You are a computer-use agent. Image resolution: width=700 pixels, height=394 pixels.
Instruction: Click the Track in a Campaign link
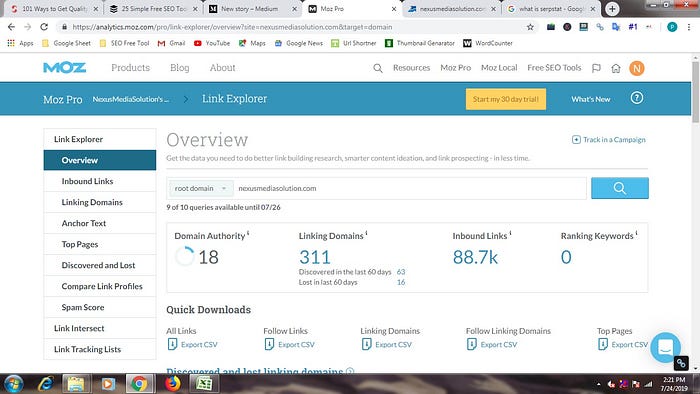pyautogui.click(x=609, y=140)
